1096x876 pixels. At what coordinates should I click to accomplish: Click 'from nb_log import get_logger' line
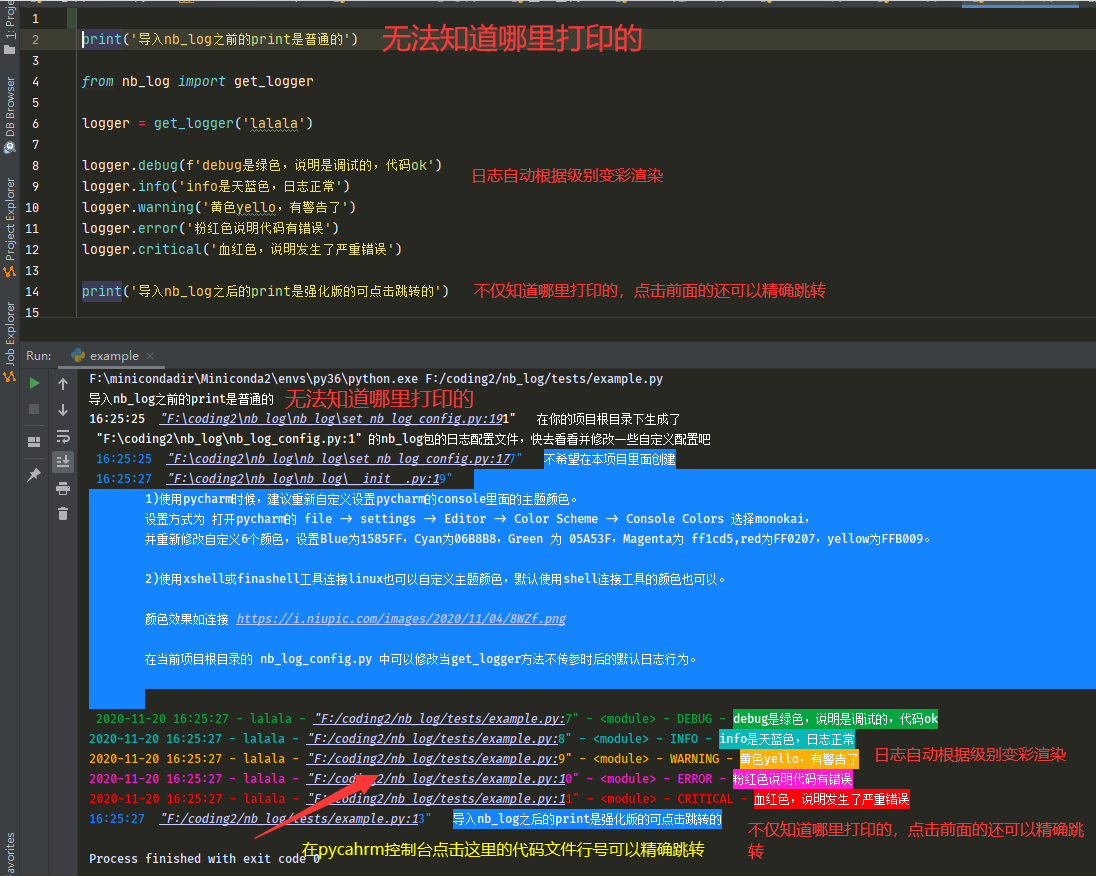pyautogui.click(x=197, y=82)
